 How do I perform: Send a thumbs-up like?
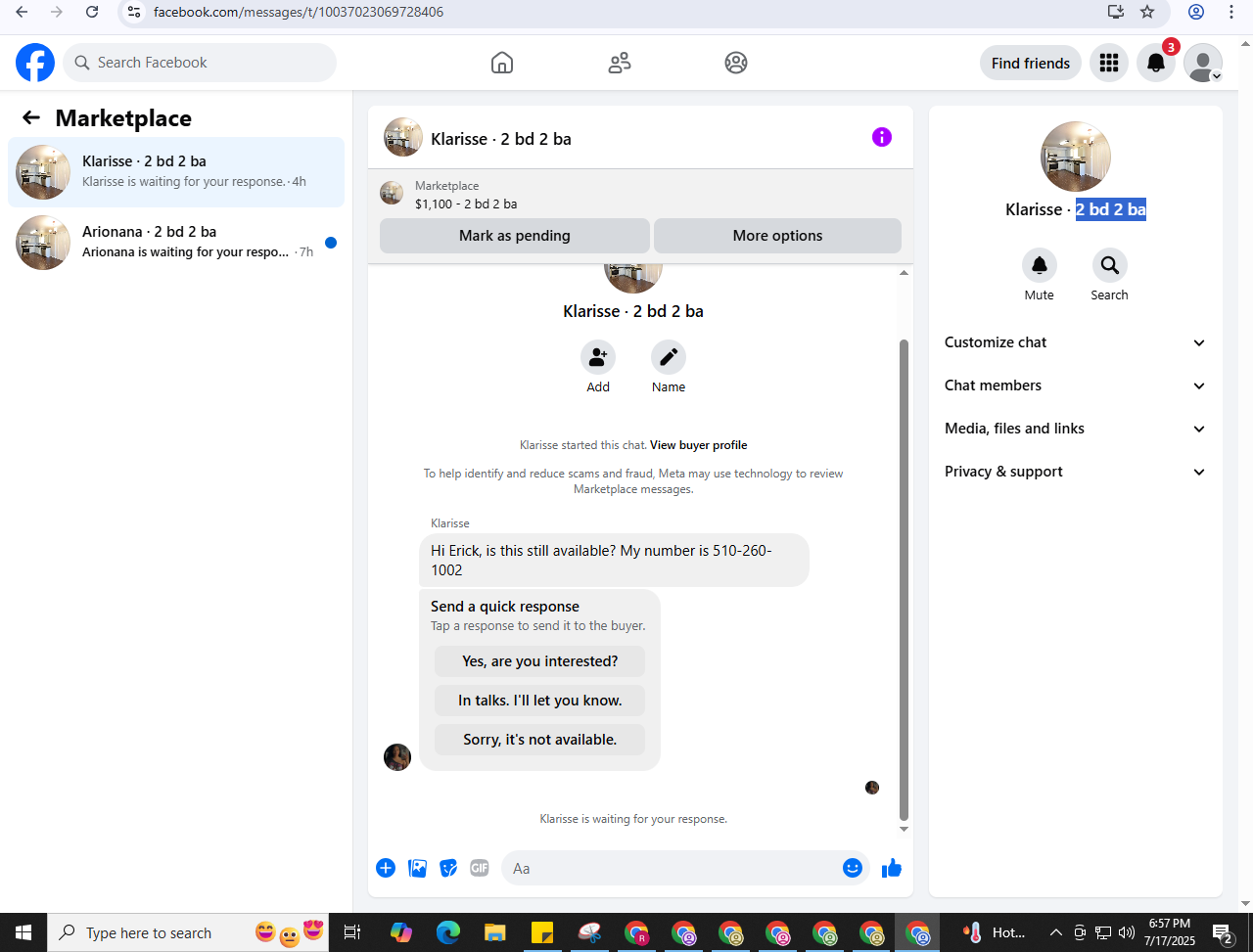pyautogui.click(x=891, y=868)
